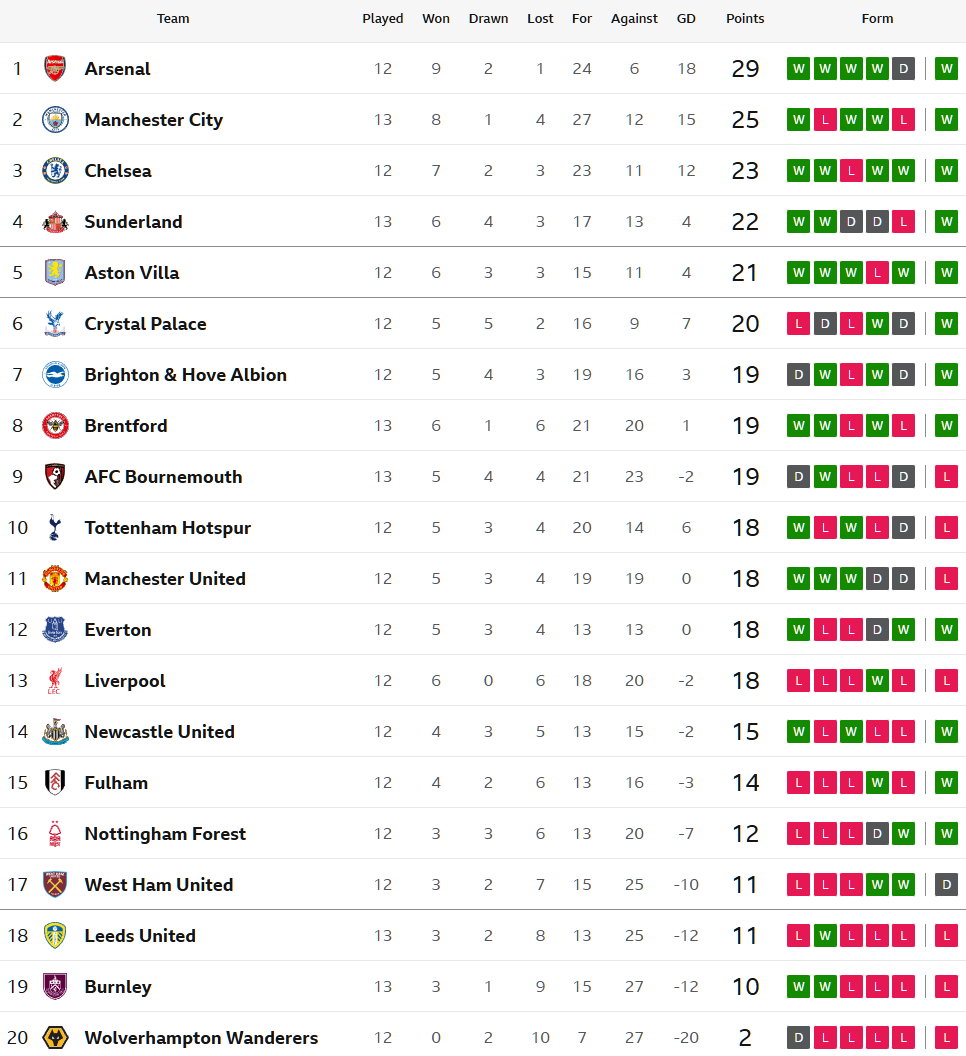Click the Chelsea club crest
The image size is (966, 1056).
pyautogui.click(x=55, y=170)
